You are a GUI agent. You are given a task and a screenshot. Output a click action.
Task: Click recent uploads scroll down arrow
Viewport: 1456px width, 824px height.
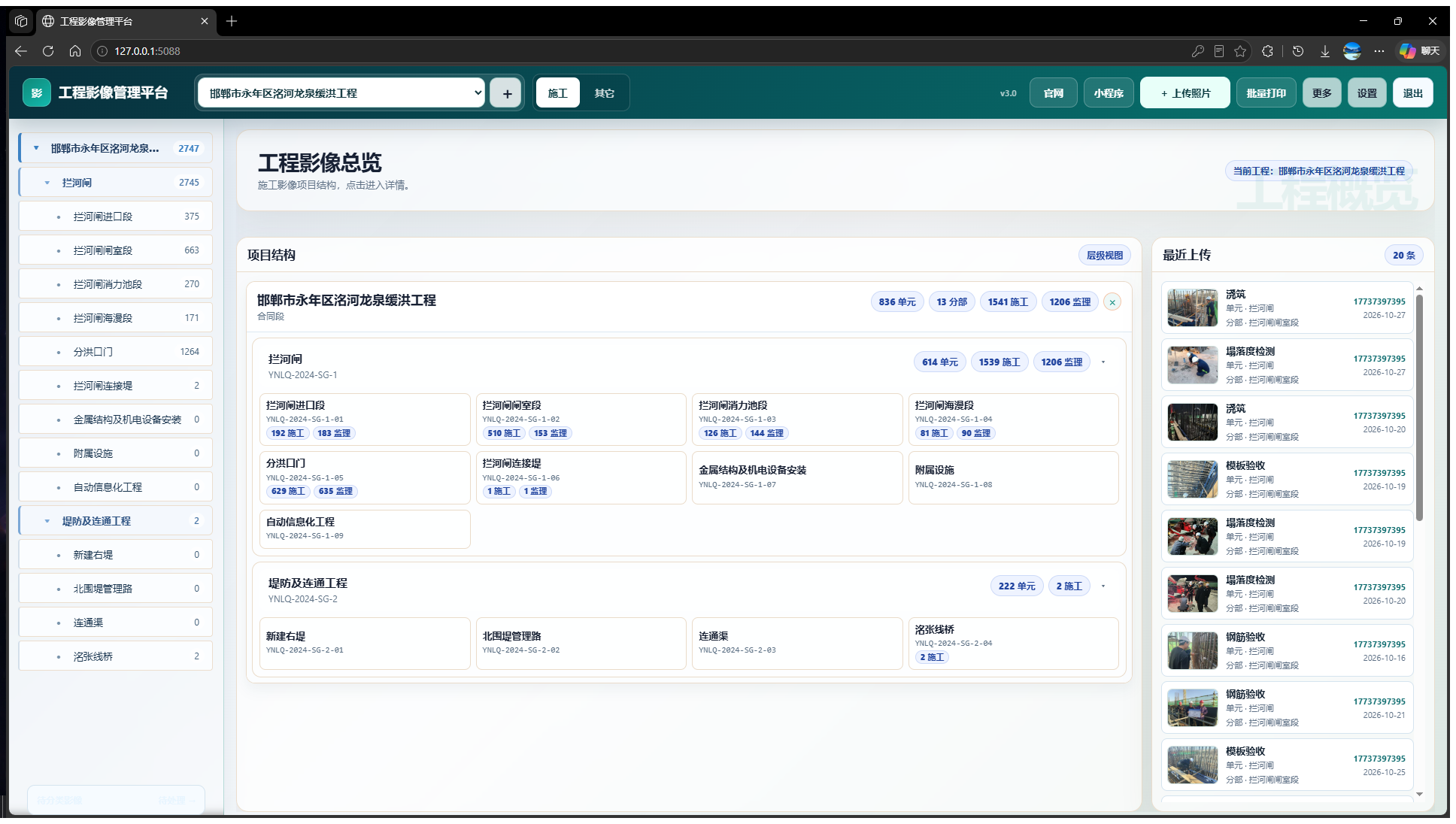click(x=1419, y=794)
